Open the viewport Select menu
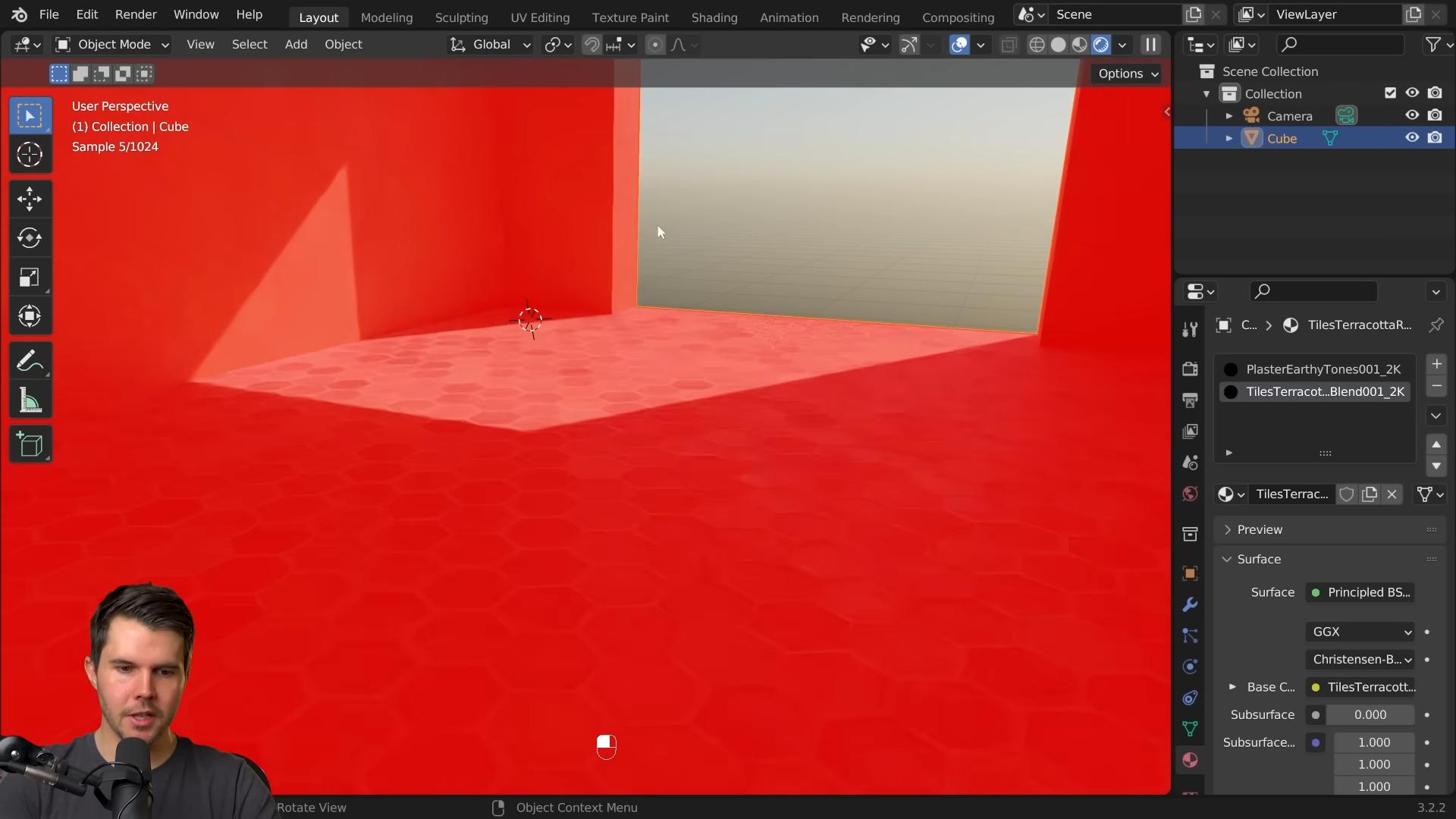Viewport: 1456px width, 819px height. (249, 45)
